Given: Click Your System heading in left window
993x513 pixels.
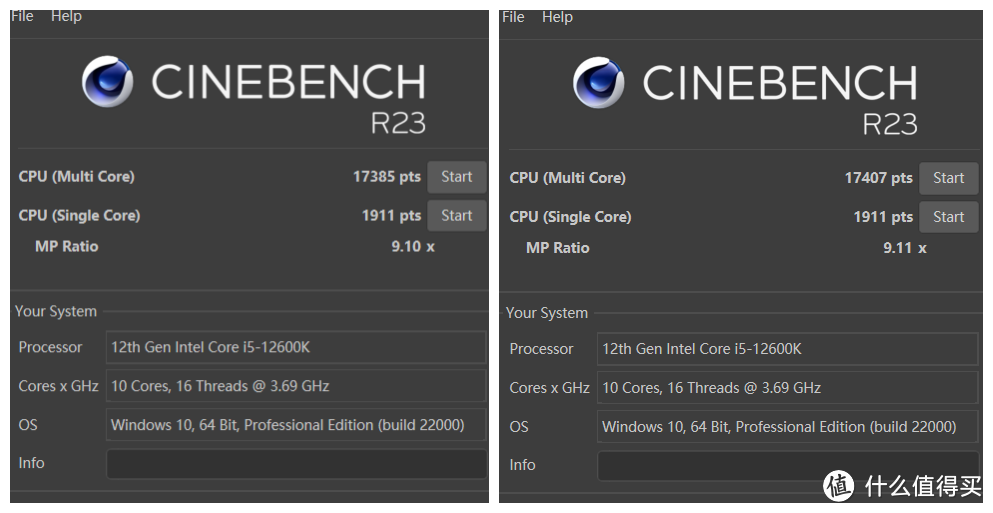Looking at the screenshot, I should 56,312.
